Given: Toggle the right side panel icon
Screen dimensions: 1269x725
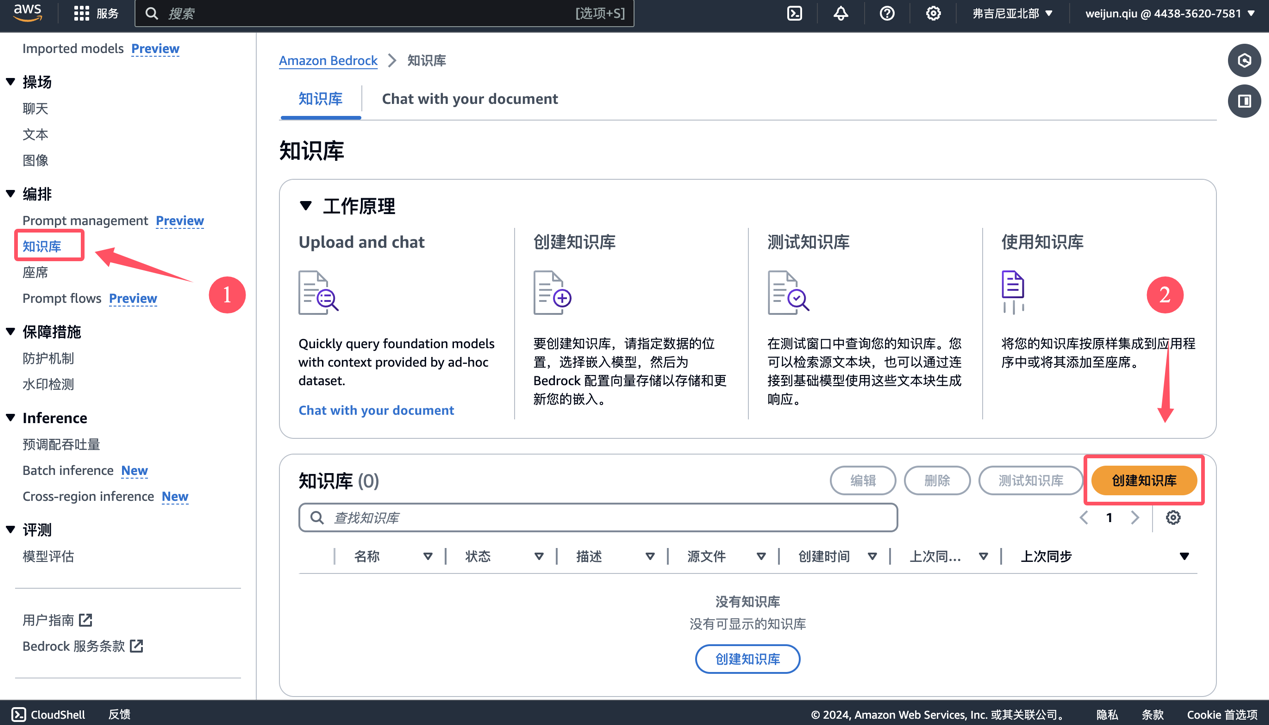Looking at the screenshot, I should click(1244, 101).
